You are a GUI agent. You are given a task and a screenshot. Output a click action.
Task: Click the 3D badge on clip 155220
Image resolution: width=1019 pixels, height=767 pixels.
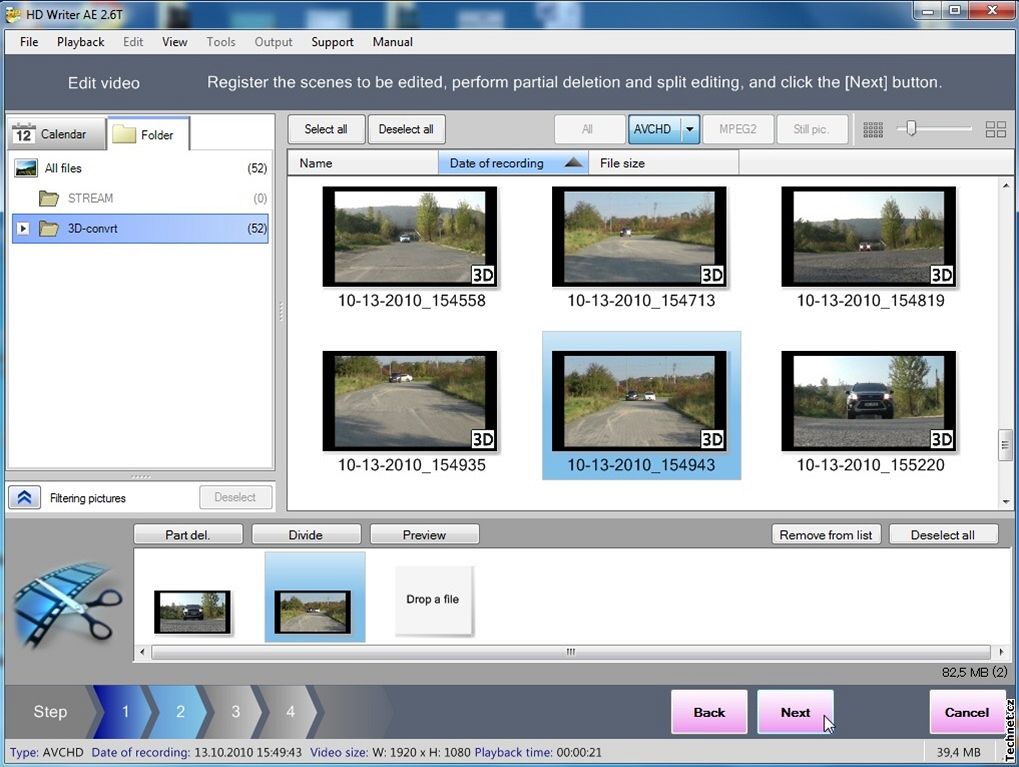(942, 439)
